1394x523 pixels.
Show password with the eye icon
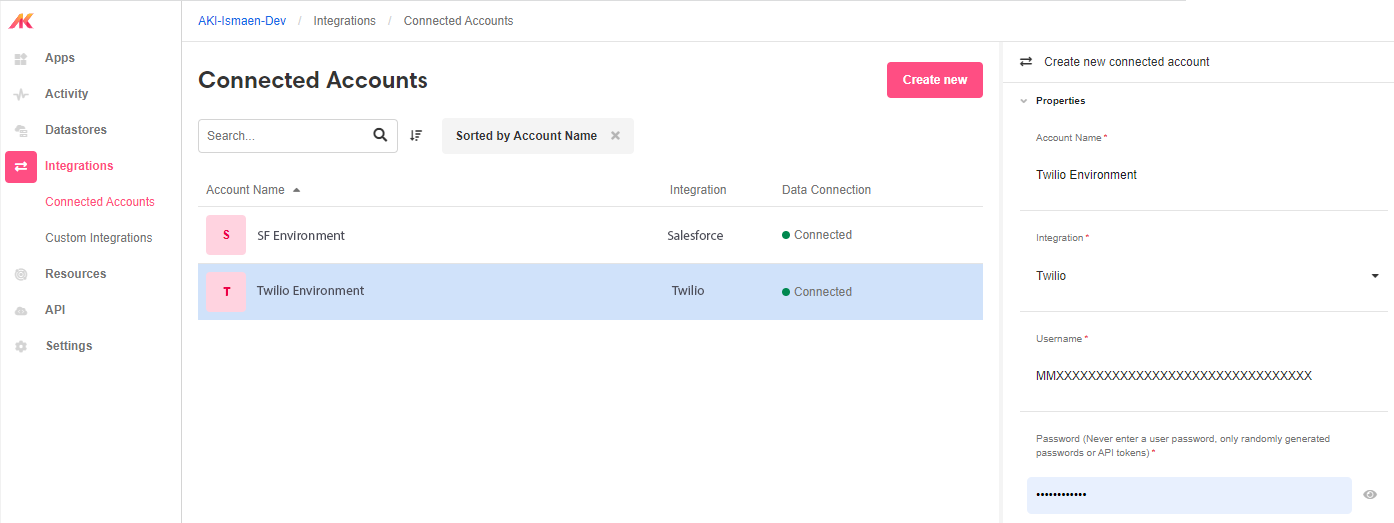1370,494
